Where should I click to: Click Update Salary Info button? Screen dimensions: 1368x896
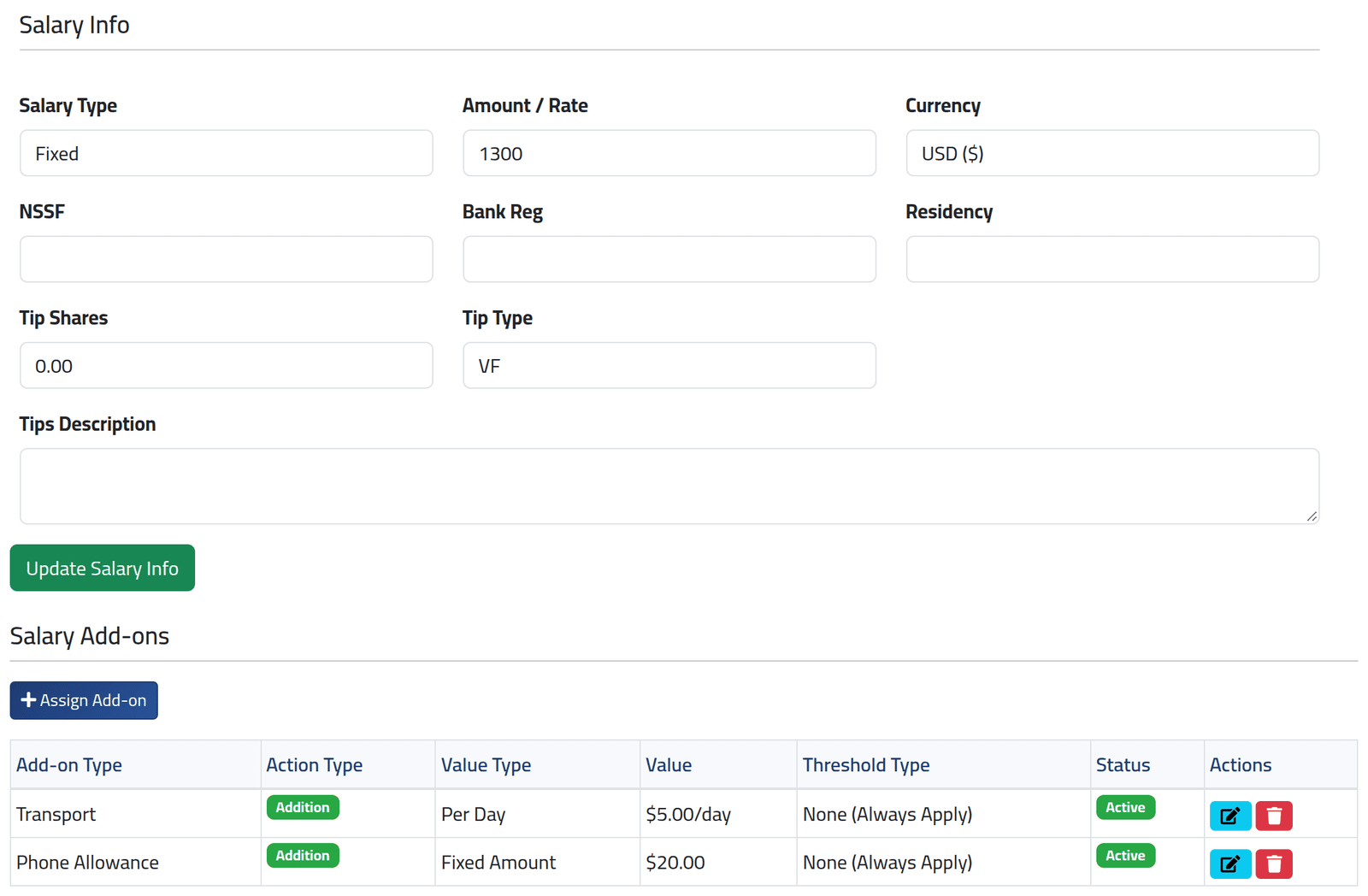(103, 568)
